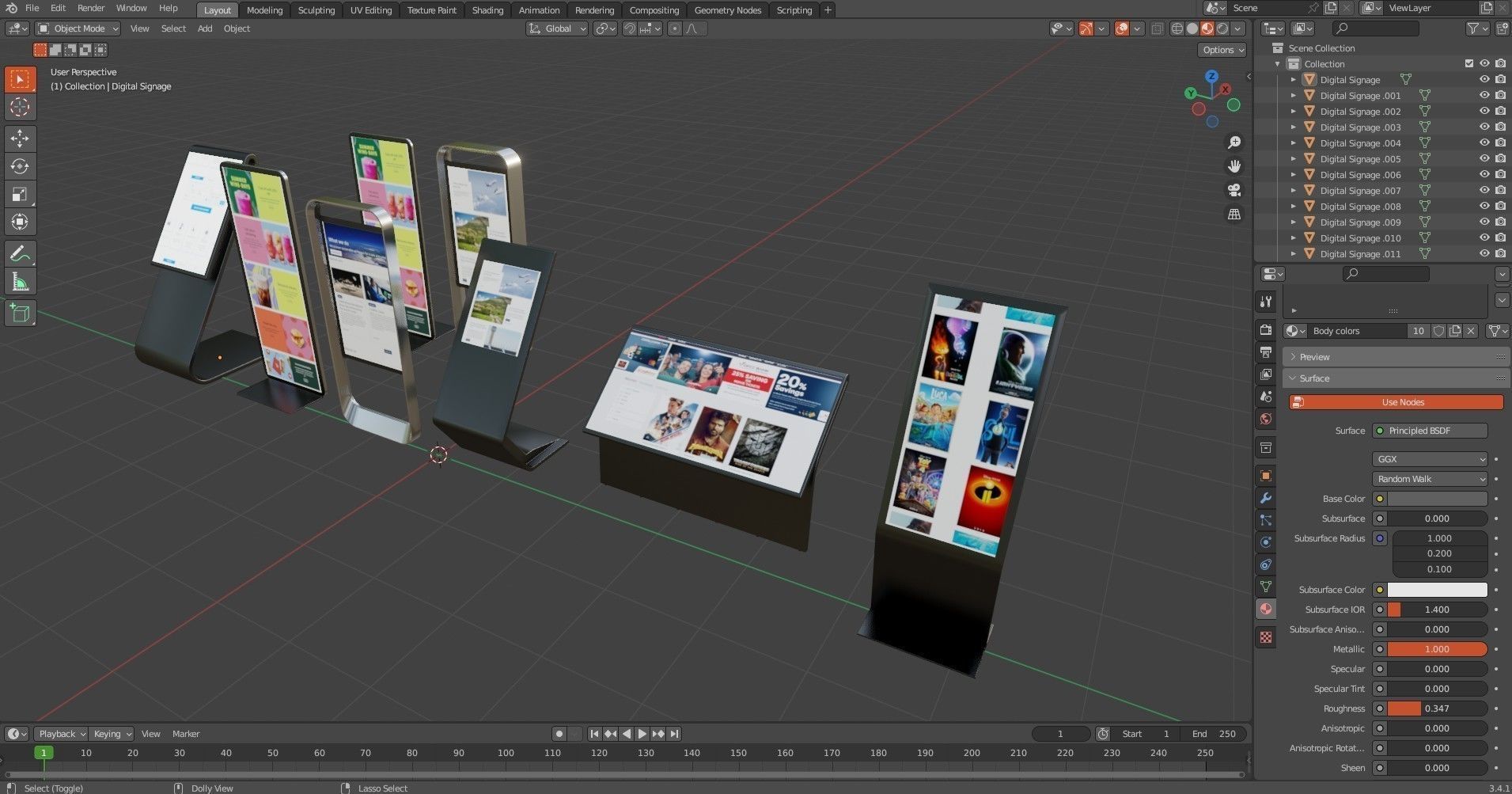This screenshot has height=794, width=1512.
Task: Click the Base Color swatch
Action: (x=1437, y=499)
